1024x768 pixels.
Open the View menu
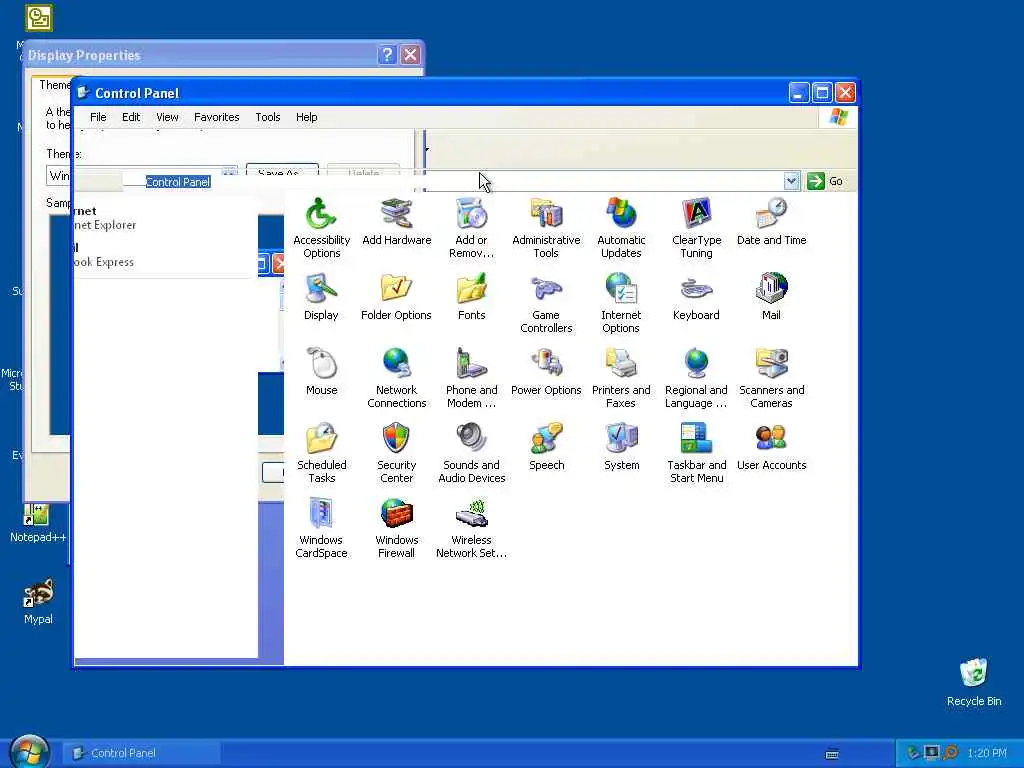[x=167, y=117]
